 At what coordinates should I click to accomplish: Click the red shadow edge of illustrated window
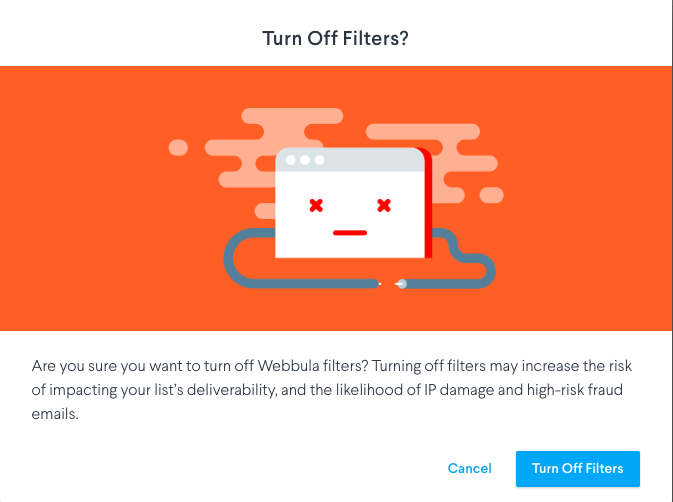pos(428,204)
